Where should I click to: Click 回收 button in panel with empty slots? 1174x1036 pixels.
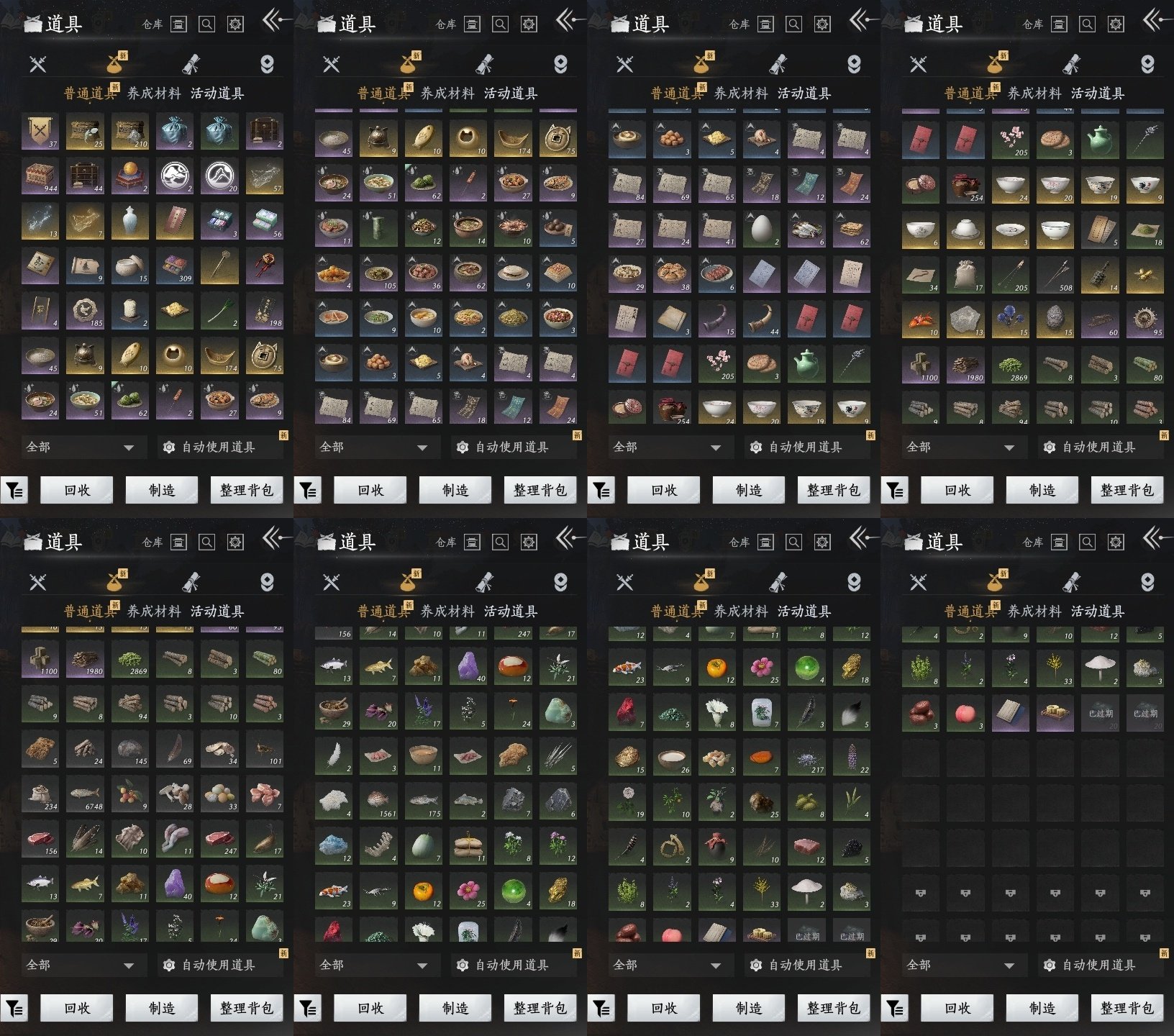957,1008
